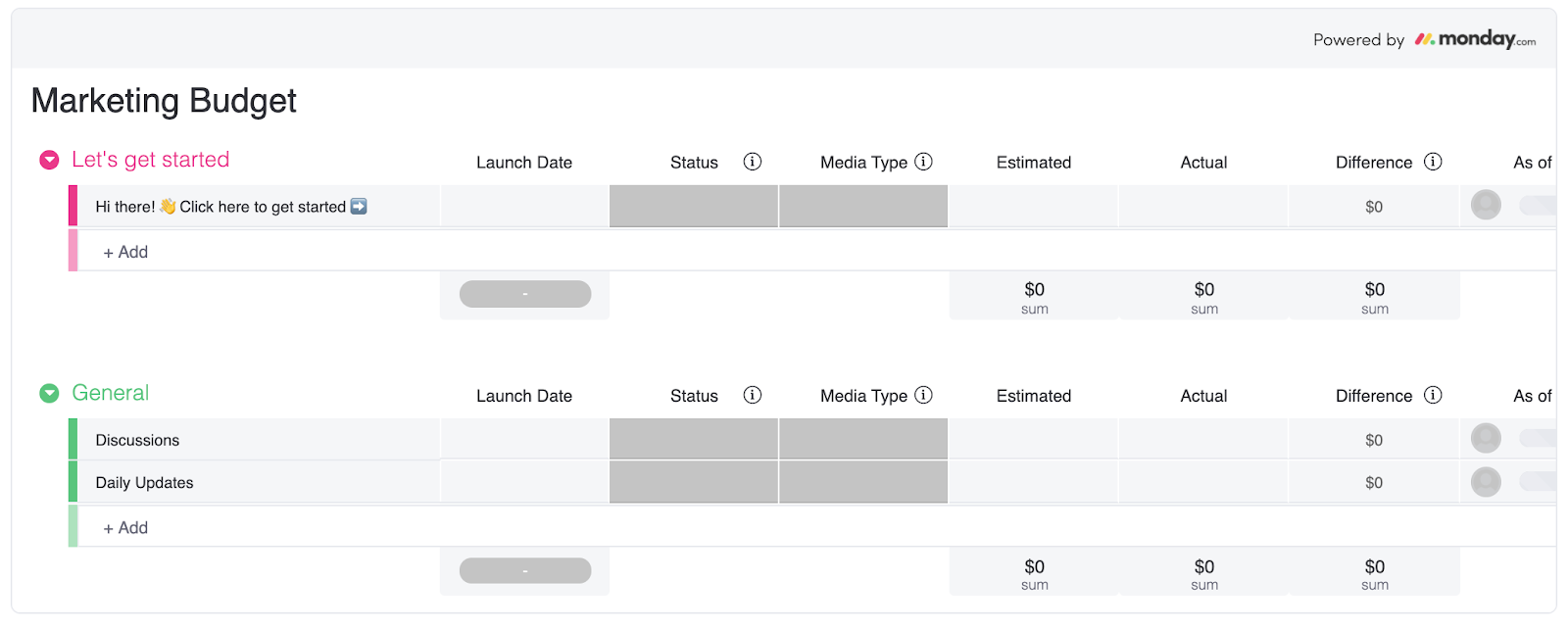
Task: Click Actual column header in Let's get started
Action: point(1203,163)
